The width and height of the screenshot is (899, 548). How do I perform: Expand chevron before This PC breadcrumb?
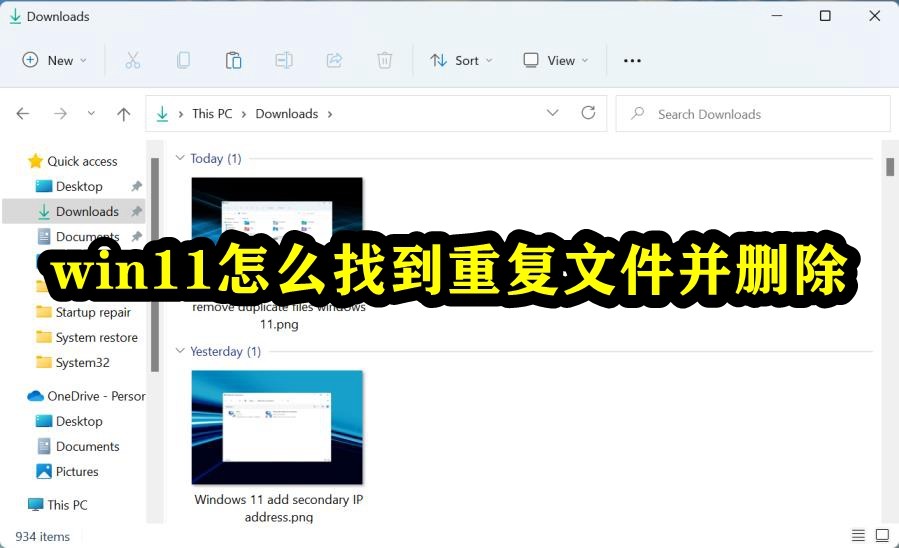point(181,114)
